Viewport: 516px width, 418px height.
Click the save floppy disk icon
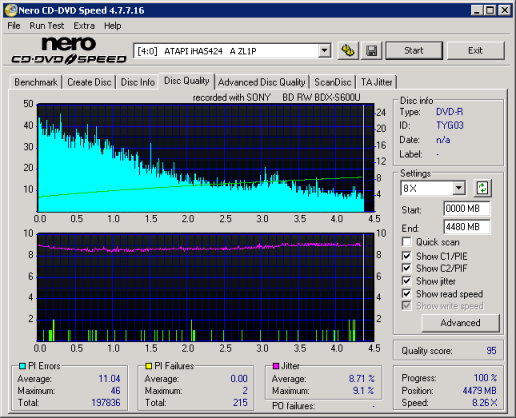(x=371, y=51)
